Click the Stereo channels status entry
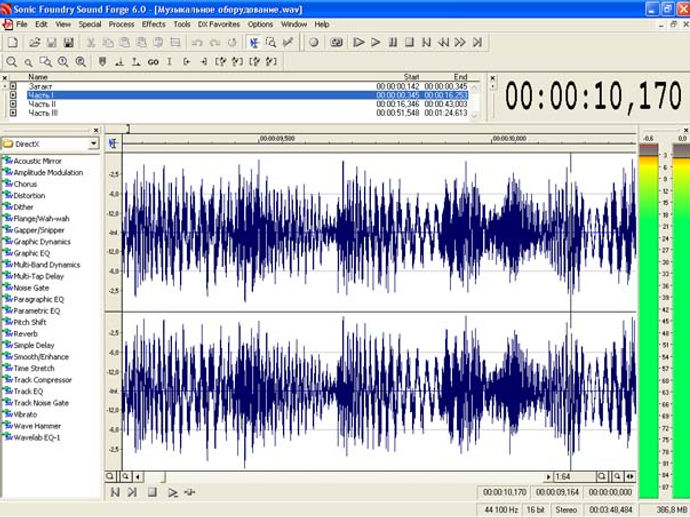 click(x=566, y=510)
